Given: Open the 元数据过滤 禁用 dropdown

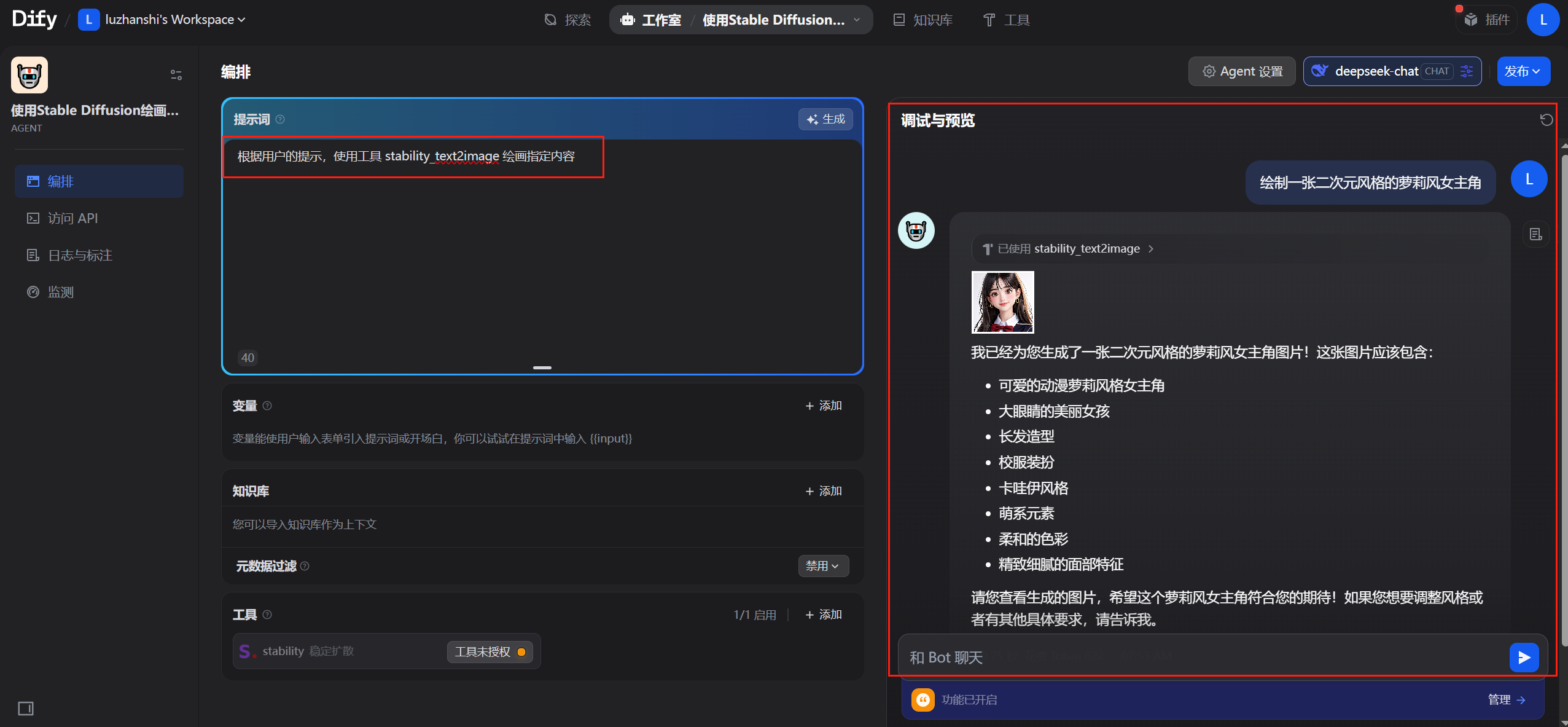Looking at the screenshot, I should point(823,566).
